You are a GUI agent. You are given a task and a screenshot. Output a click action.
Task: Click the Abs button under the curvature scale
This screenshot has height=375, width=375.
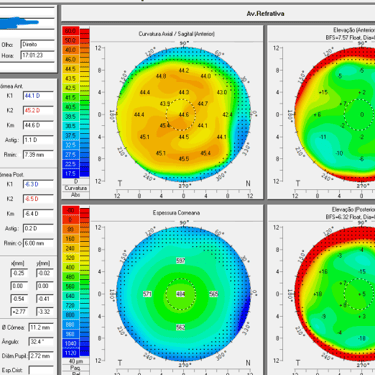[76, 195]
